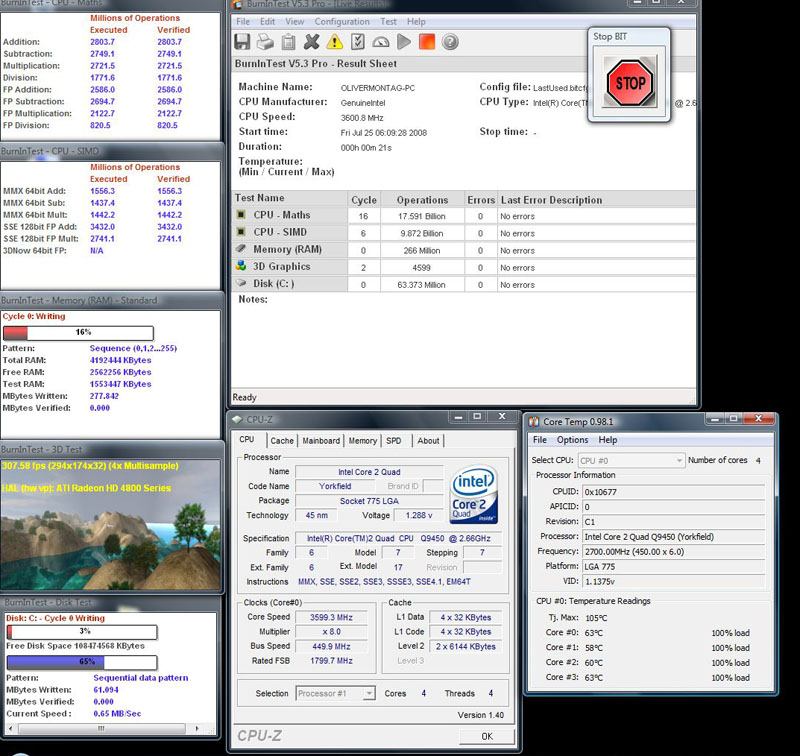This screenshot has height=756, width=800.
Task: Click the CPUID field 0x10677
Action: 673,492
